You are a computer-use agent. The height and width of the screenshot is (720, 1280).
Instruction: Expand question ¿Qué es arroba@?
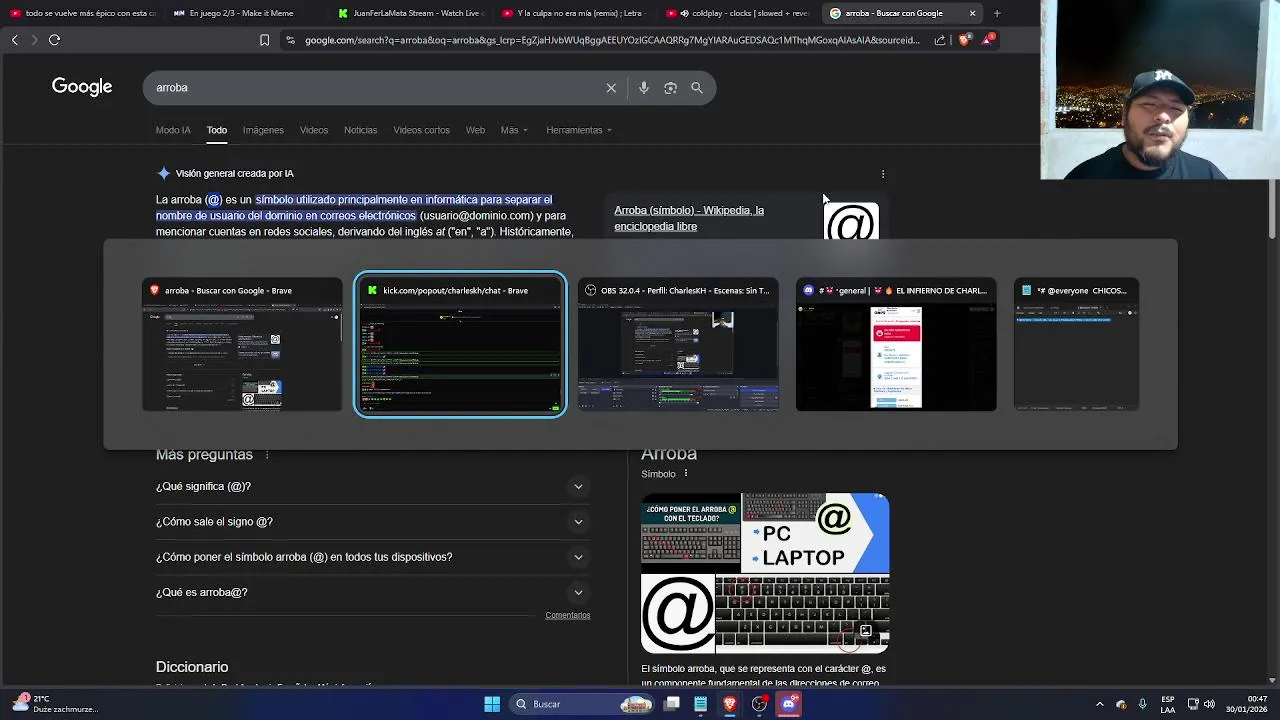click(x=371, y=593)
